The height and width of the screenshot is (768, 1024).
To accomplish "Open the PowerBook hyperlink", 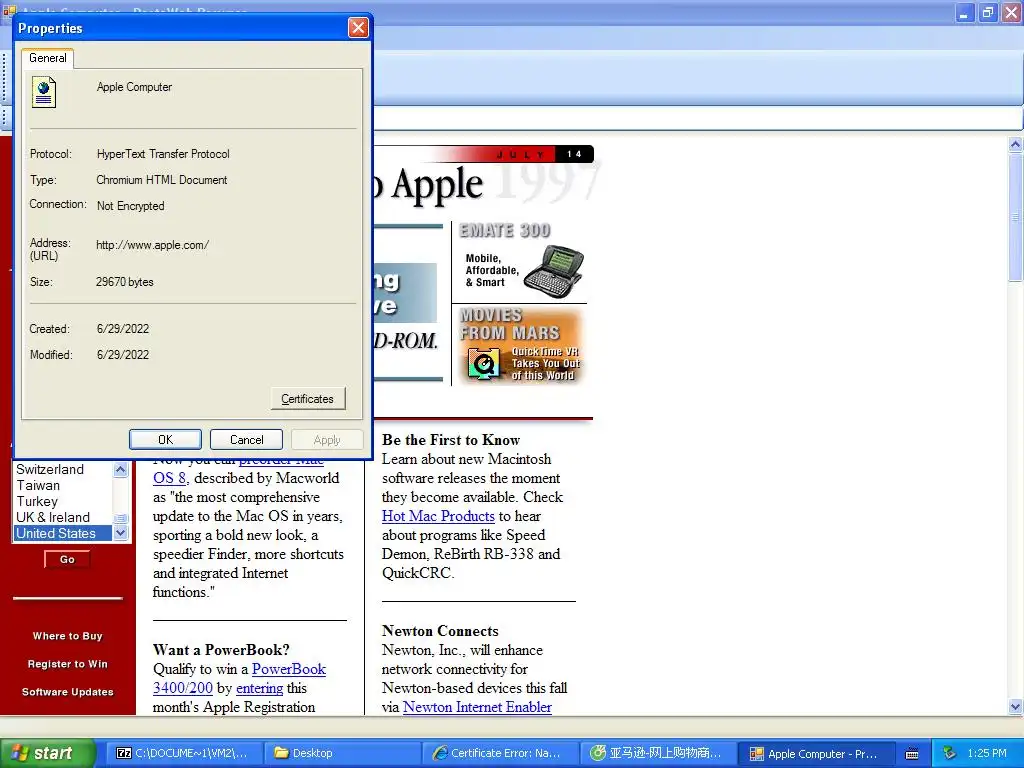I will [x=289, y=669].
